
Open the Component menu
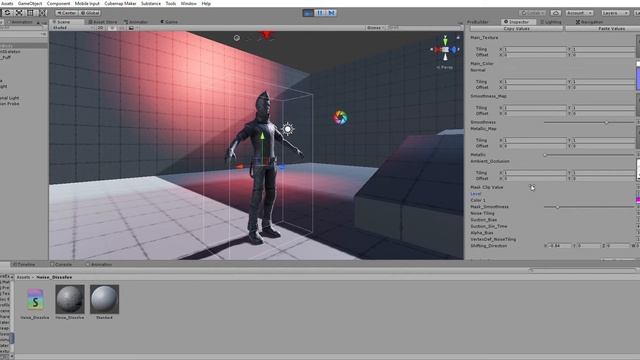tap(58, 3)
